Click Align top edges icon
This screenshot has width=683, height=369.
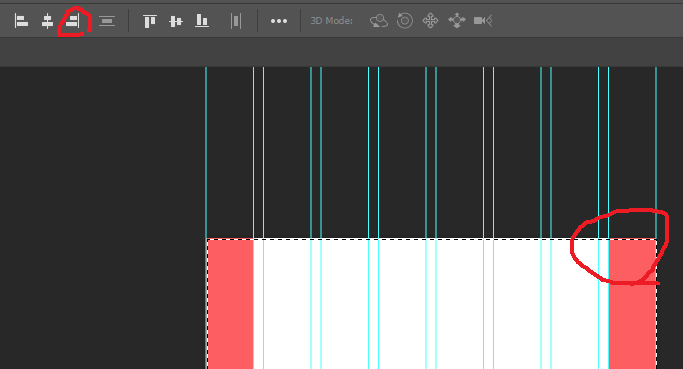(x=149, y=20)
